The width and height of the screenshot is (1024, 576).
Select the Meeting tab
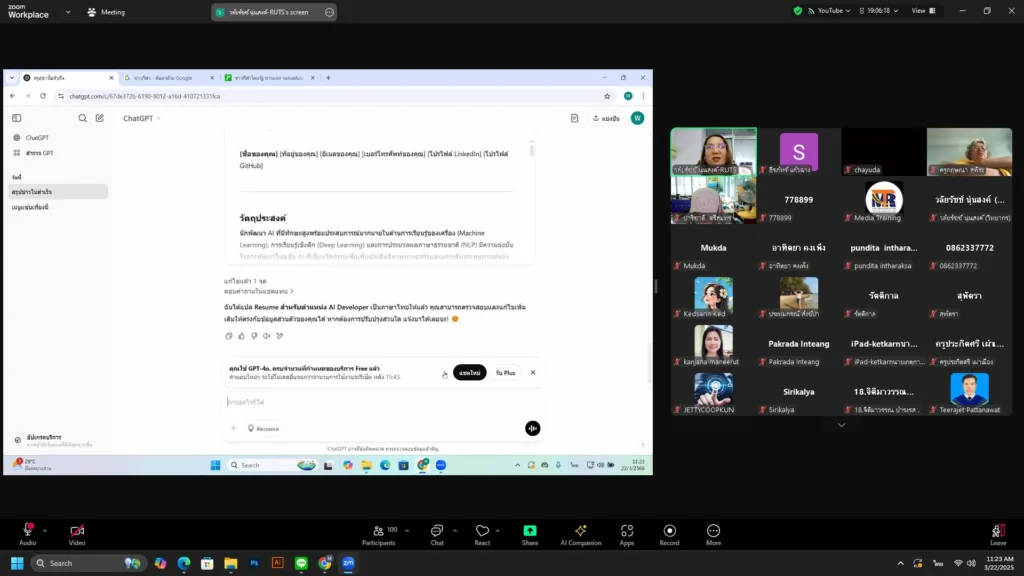[106, 12]
